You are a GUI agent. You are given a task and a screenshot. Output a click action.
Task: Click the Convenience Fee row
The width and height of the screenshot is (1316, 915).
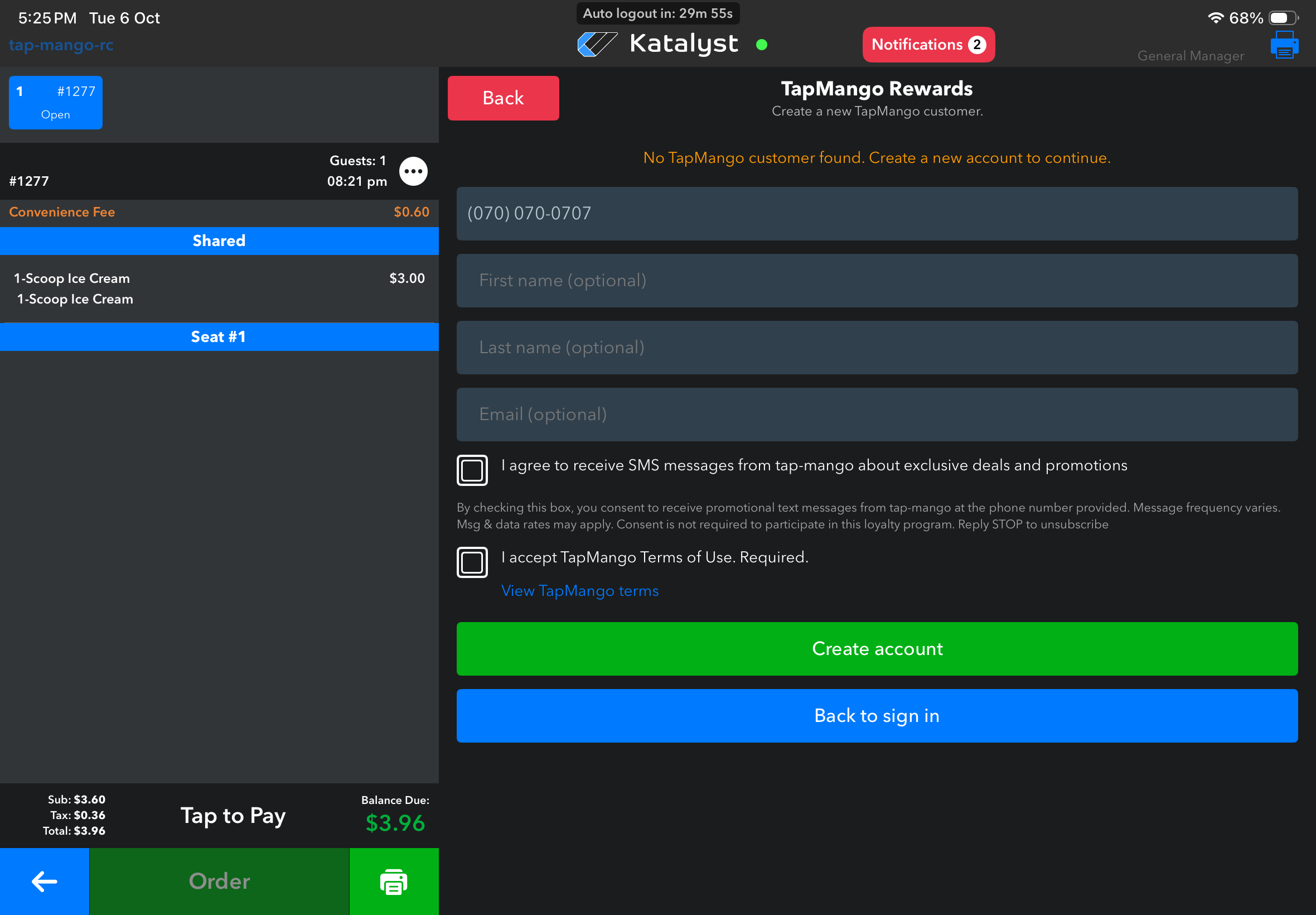point(220,212)
